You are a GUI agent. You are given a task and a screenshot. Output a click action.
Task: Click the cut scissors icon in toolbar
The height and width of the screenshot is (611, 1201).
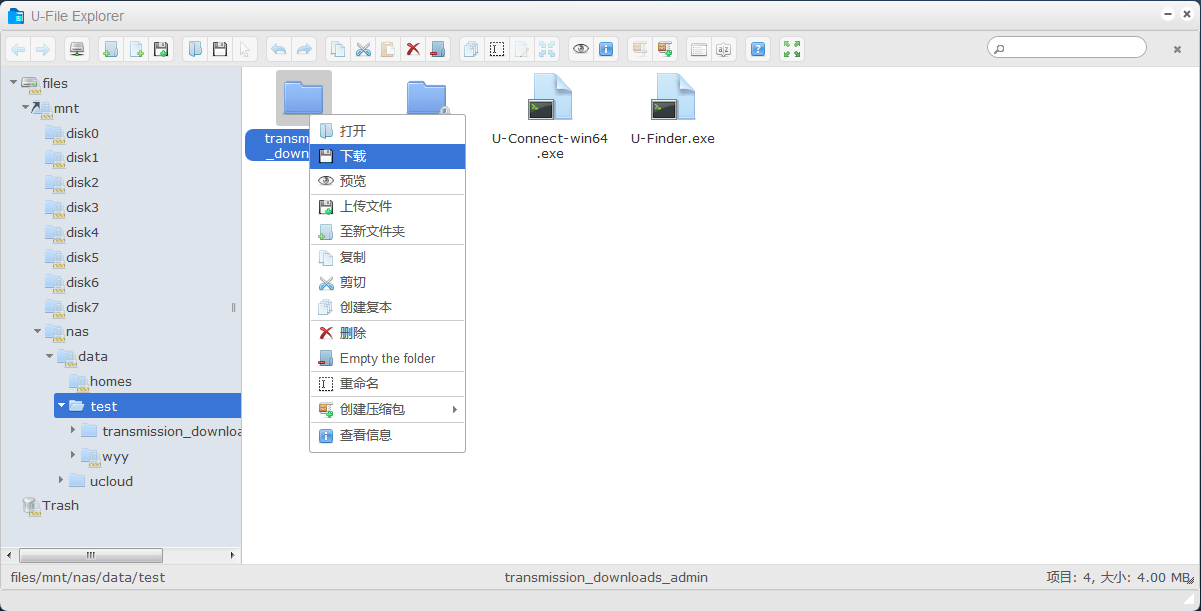[363, 49]
